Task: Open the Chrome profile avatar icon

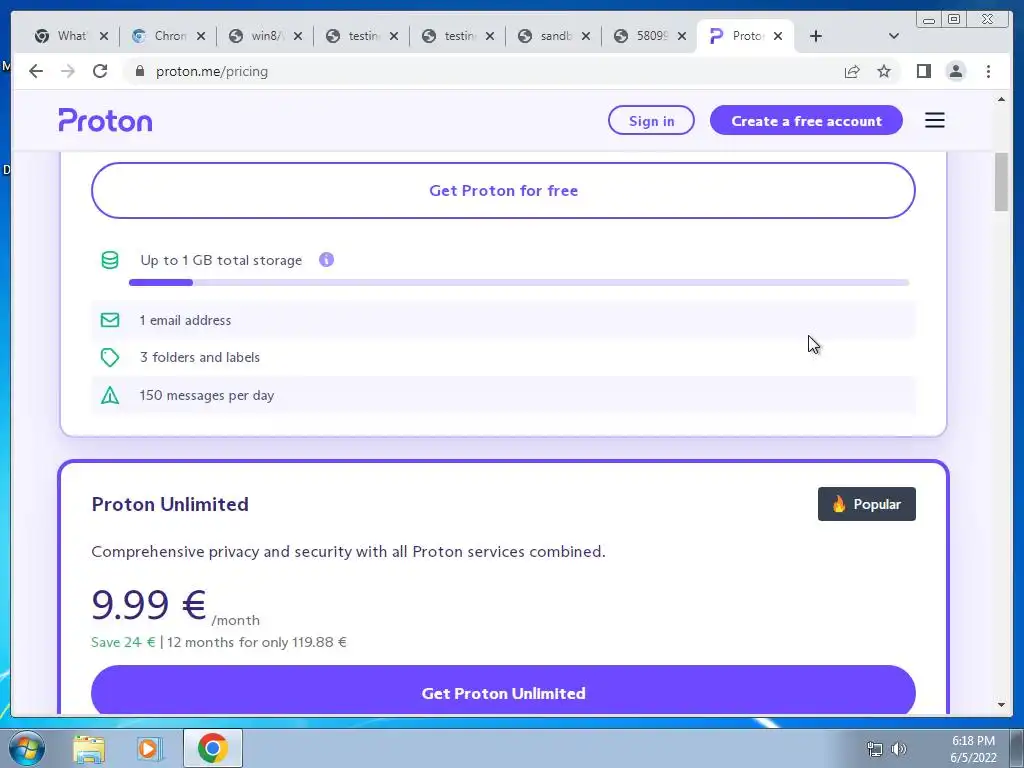Action: [x=955, y=71]
